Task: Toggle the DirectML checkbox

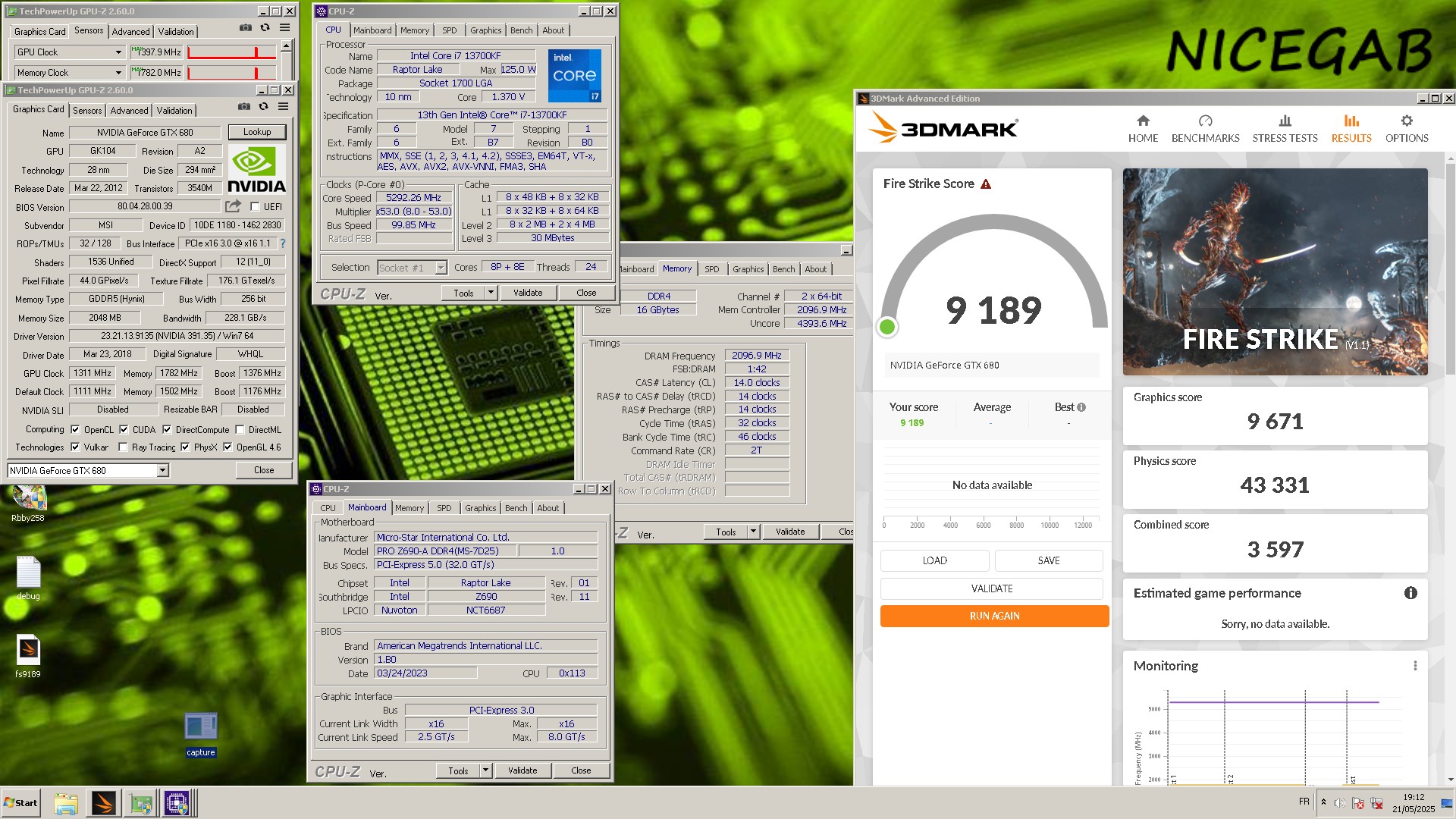Action: pos(240,429)
